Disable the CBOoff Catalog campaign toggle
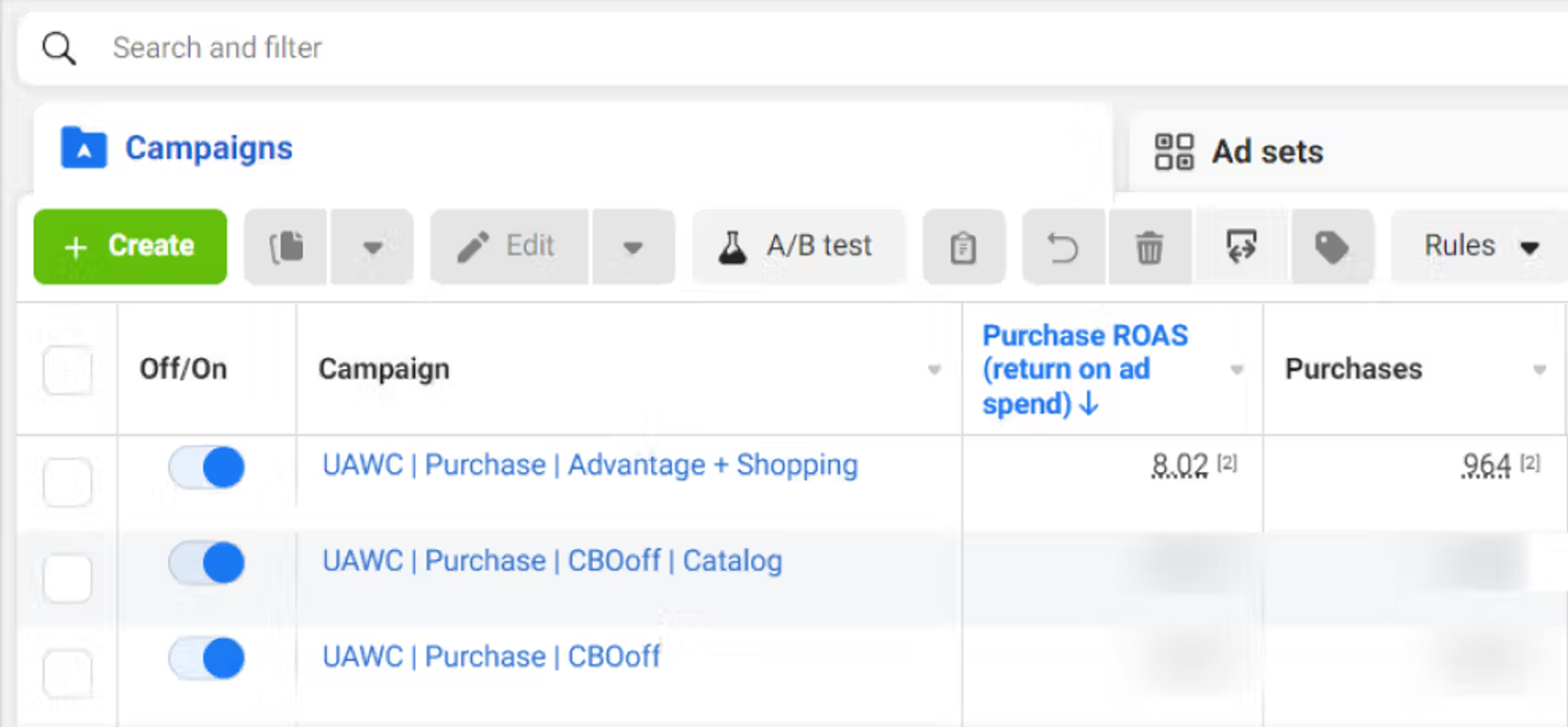This screenshot has width=1568, height=727. [207, 563]
